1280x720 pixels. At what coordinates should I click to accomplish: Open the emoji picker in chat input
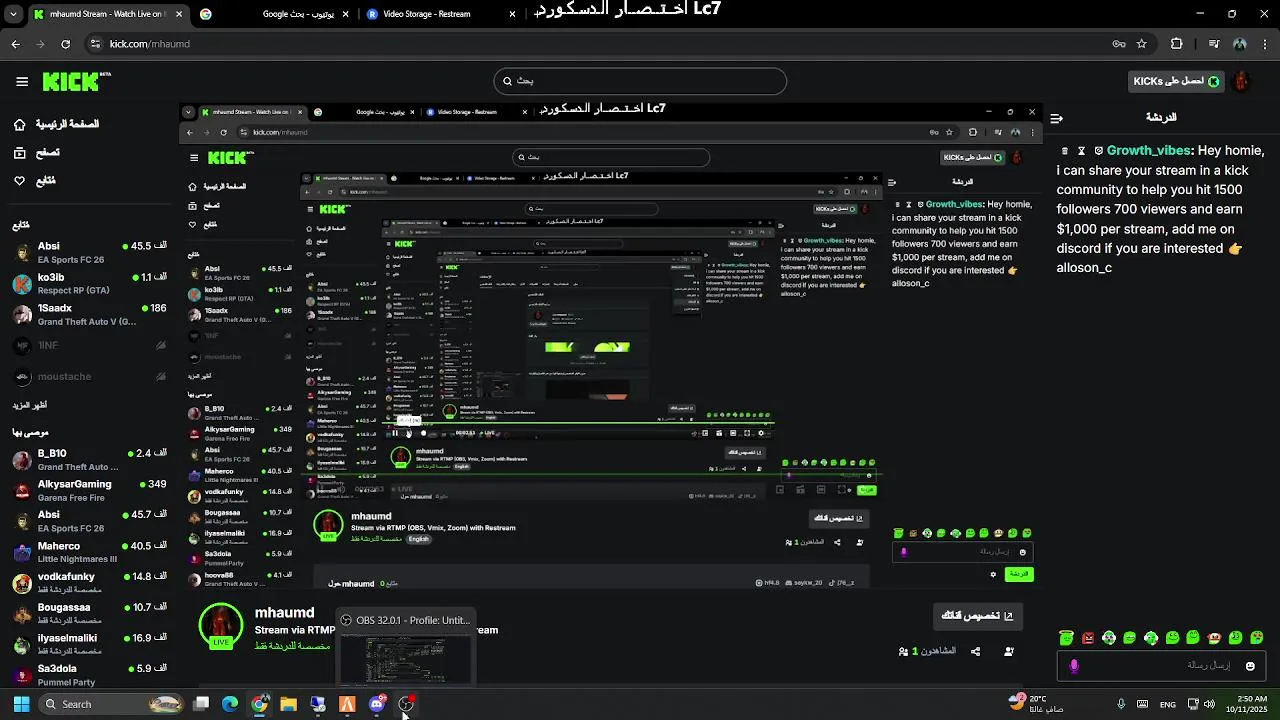click(x=1250, y=666)
